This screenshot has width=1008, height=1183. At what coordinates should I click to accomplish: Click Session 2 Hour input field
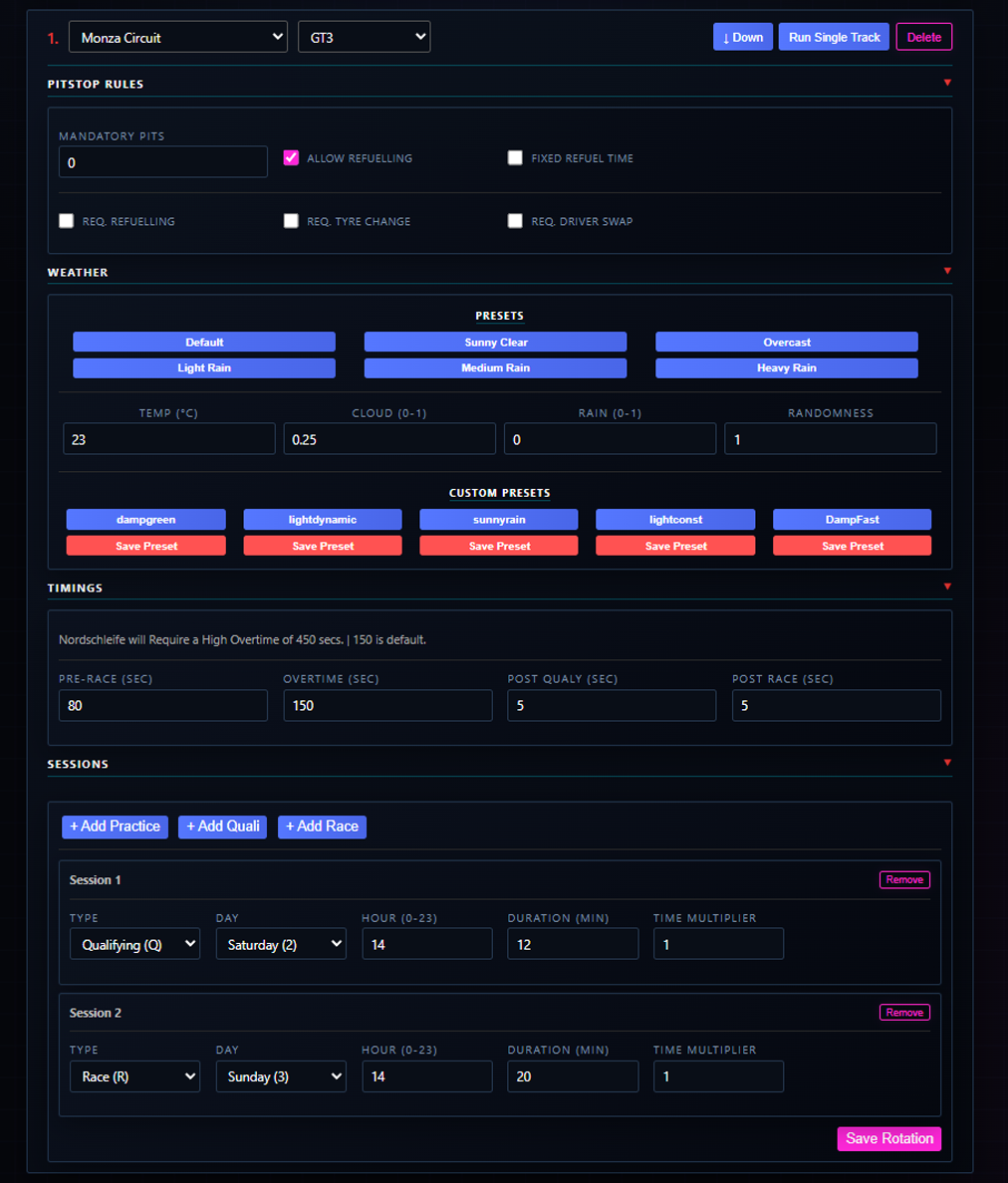[427, 1076]
